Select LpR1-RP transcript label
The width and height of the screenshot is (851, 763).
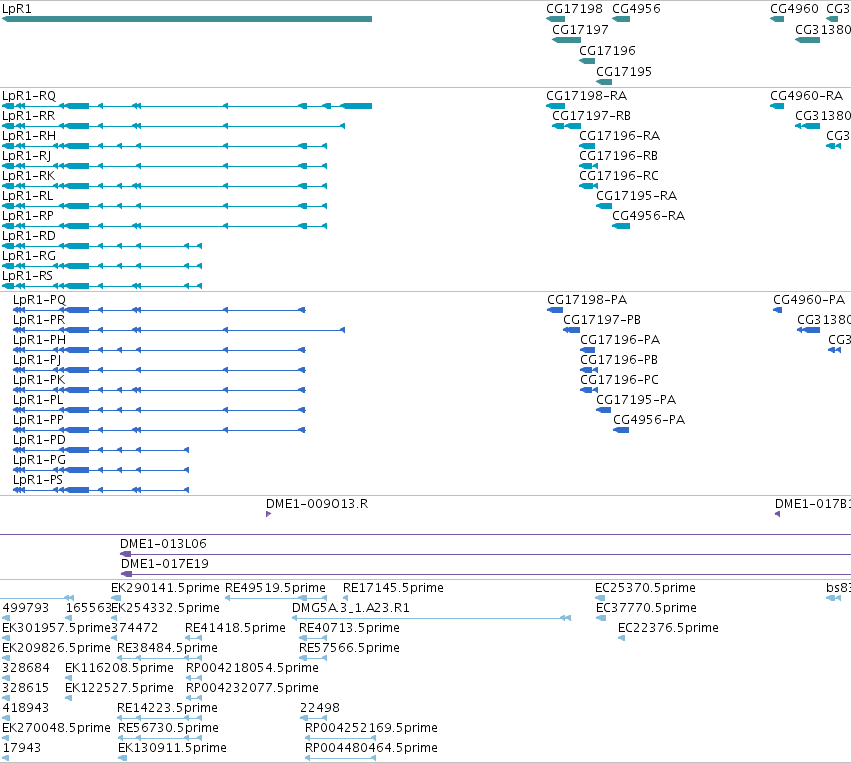coord(28,216)
